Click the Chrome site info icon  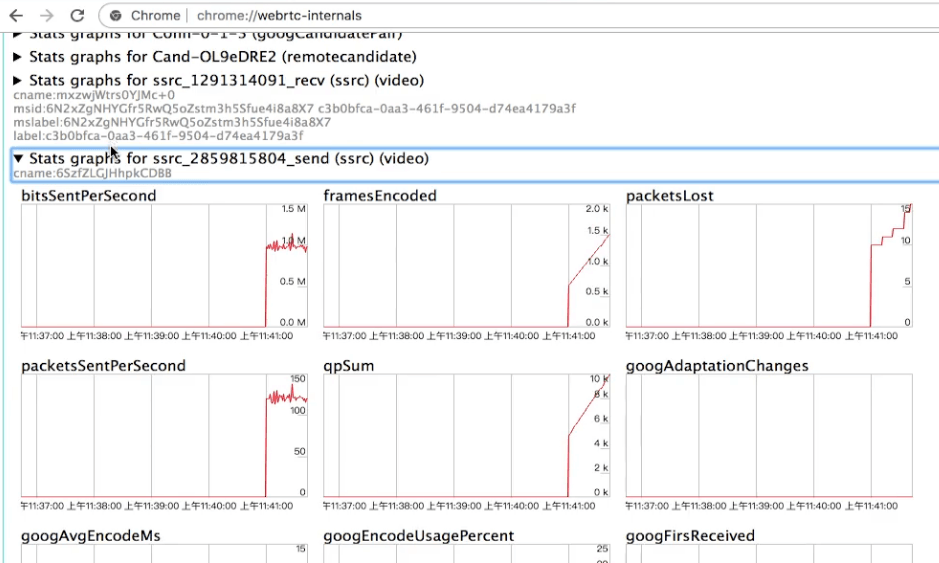tap(116, 16)
